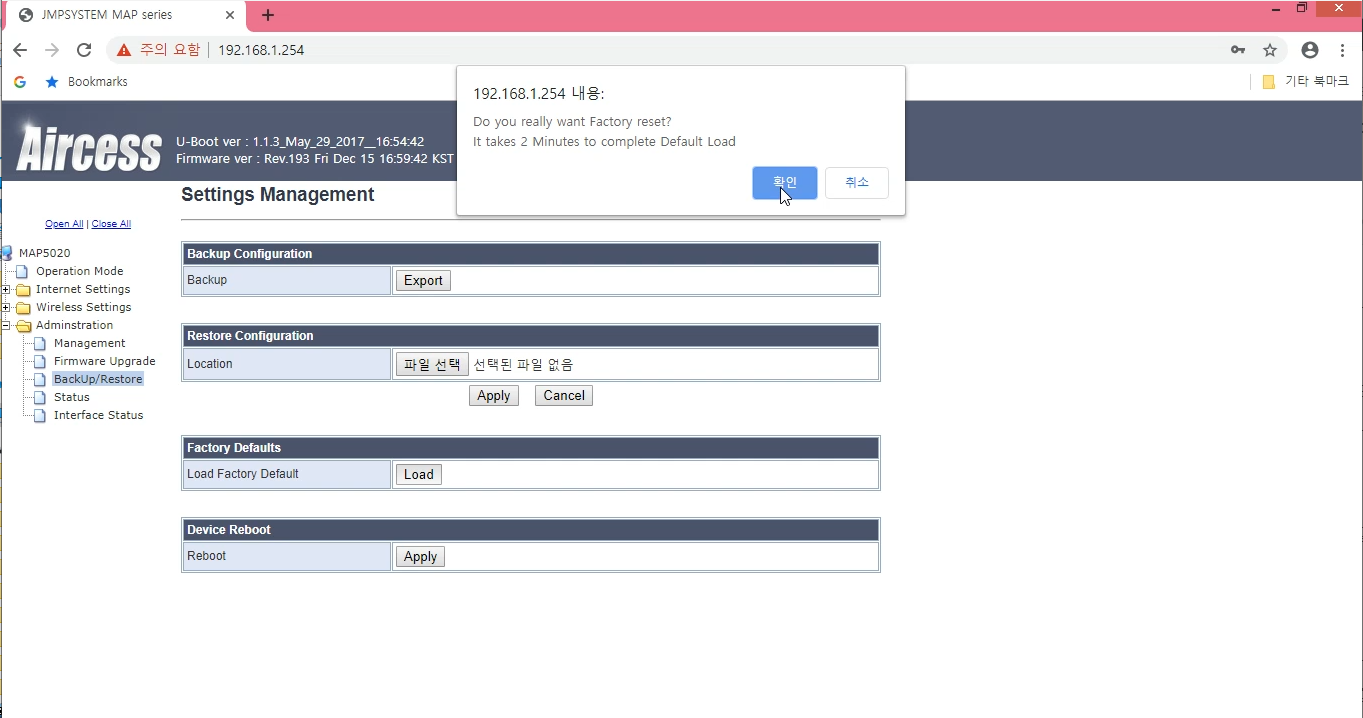Open the Bookmarks folder in the bar
The width and height of the screenshot is (1363, 718).
(x=87, y=82)
